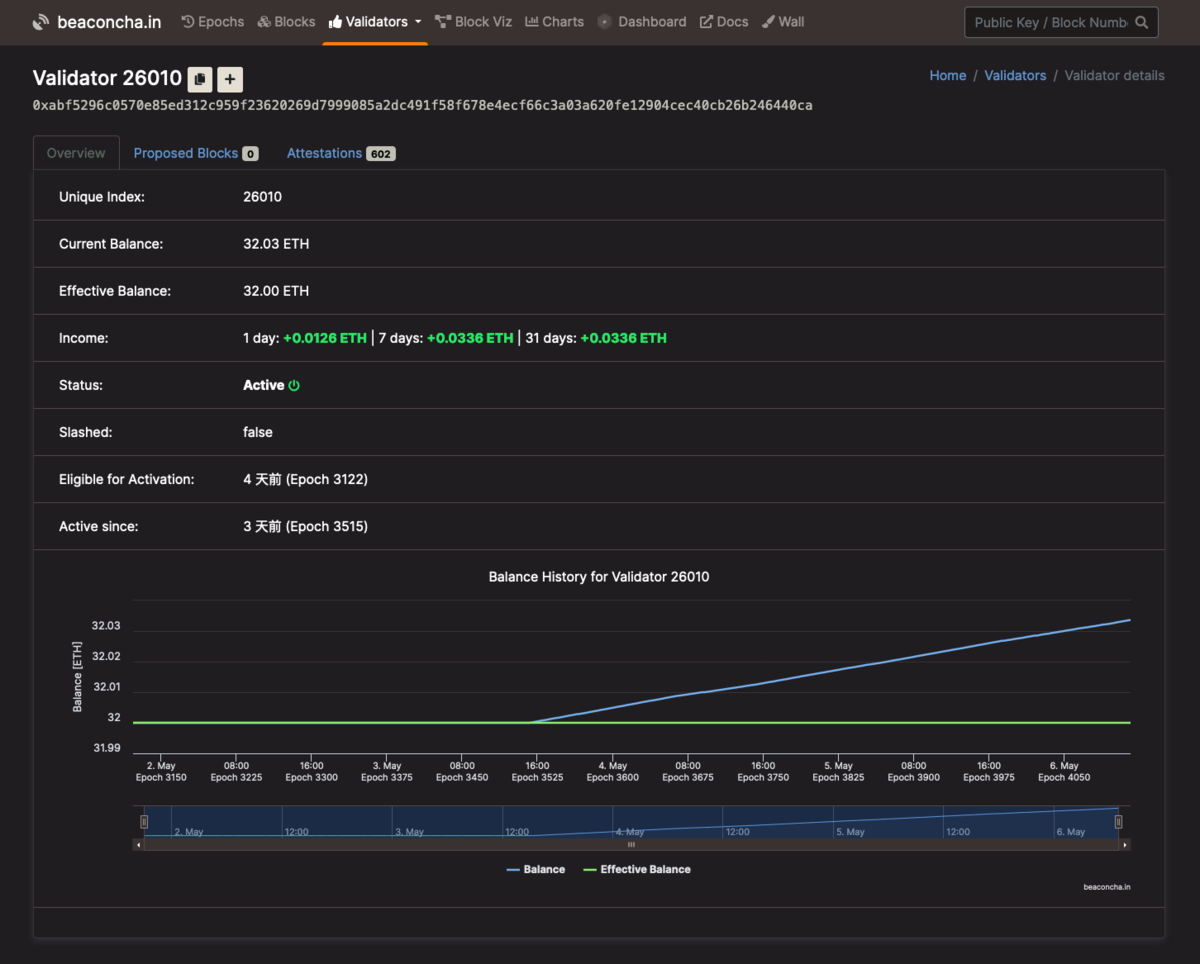
Task: Go to Home breadcrumb link
Action: coord(948,75)
